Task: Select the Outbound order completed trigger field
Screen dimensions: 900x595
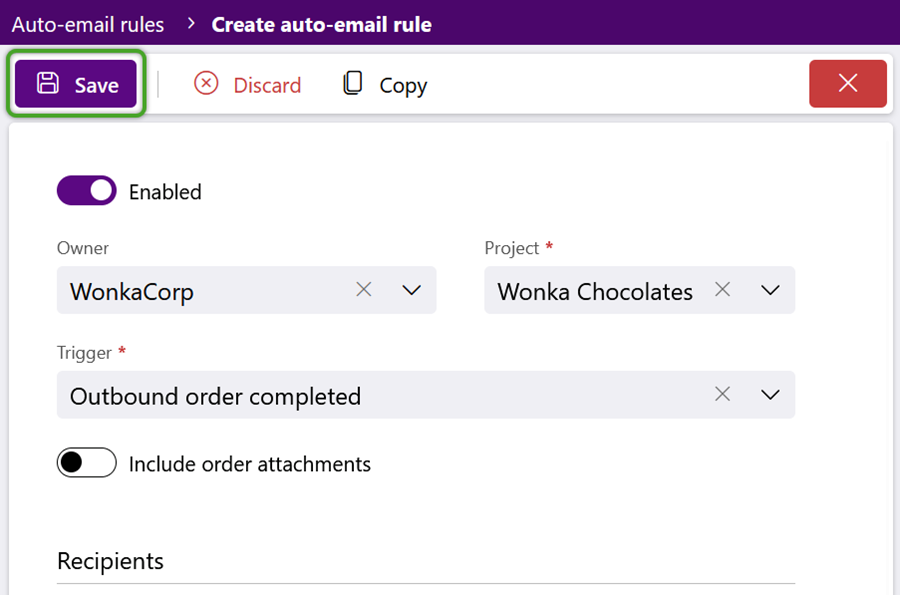Action: click(426, 395)
